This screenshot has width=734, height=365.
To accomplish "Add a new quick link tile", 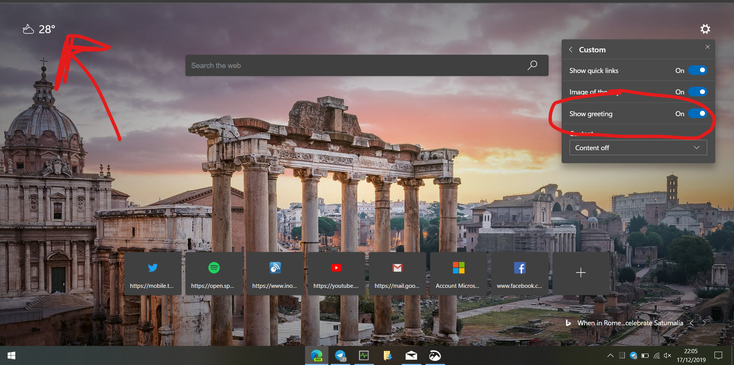I will point(581,274).
